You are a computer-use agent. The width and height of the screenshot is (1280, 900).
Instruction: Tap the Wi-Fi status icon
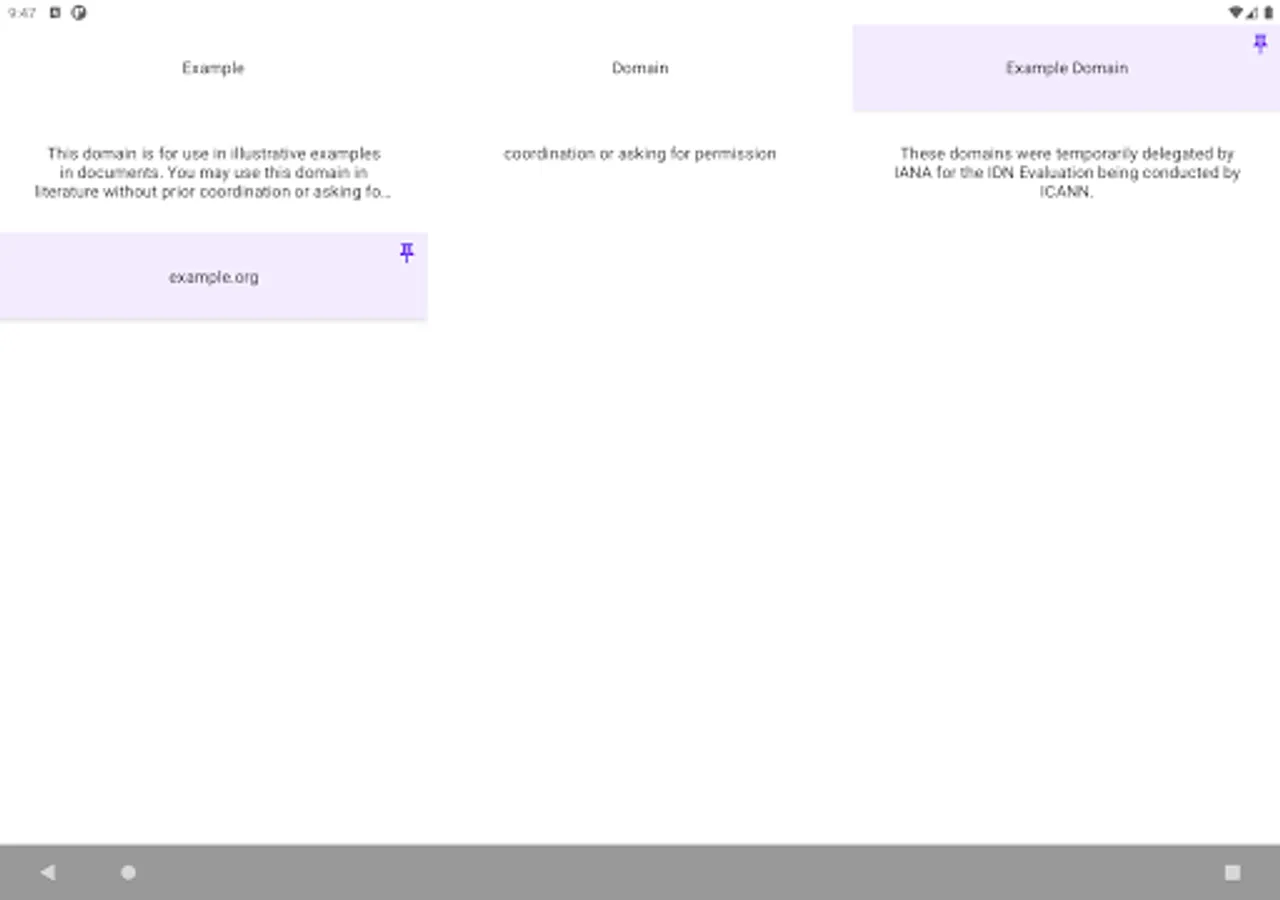pyautogui.click(x=1236, y=13)
